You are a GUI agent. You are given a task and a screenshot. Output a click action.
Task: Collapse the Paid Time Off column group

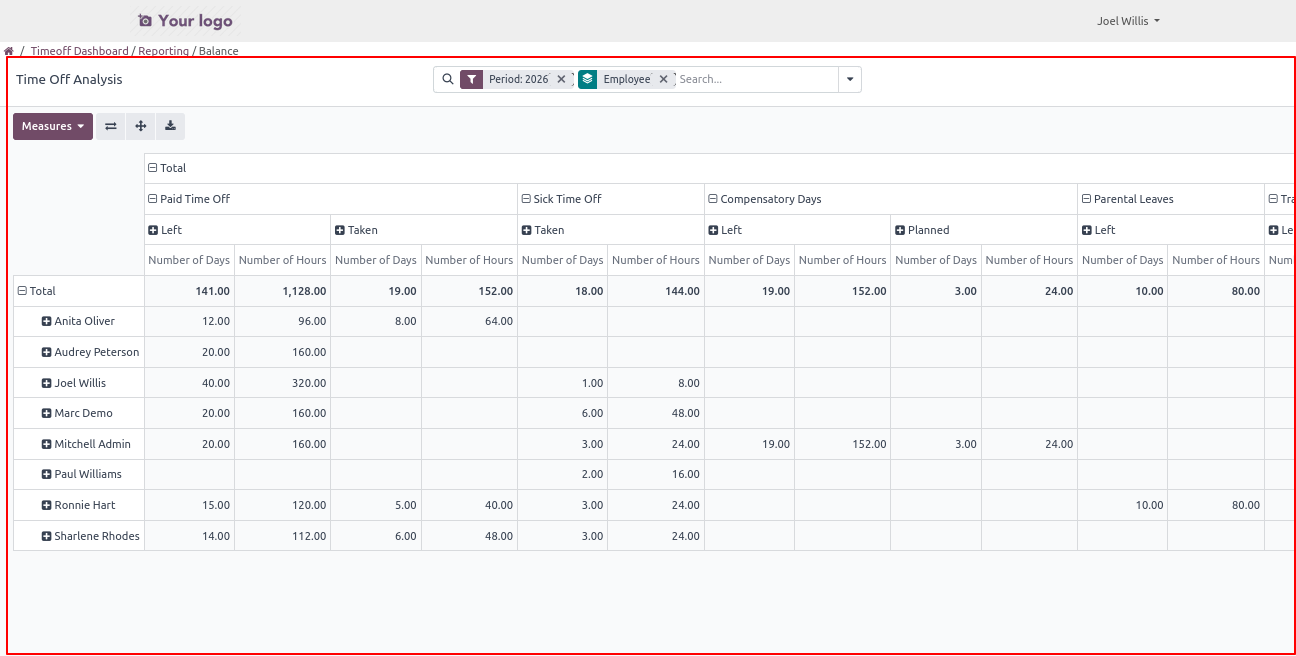coord(153,199)
